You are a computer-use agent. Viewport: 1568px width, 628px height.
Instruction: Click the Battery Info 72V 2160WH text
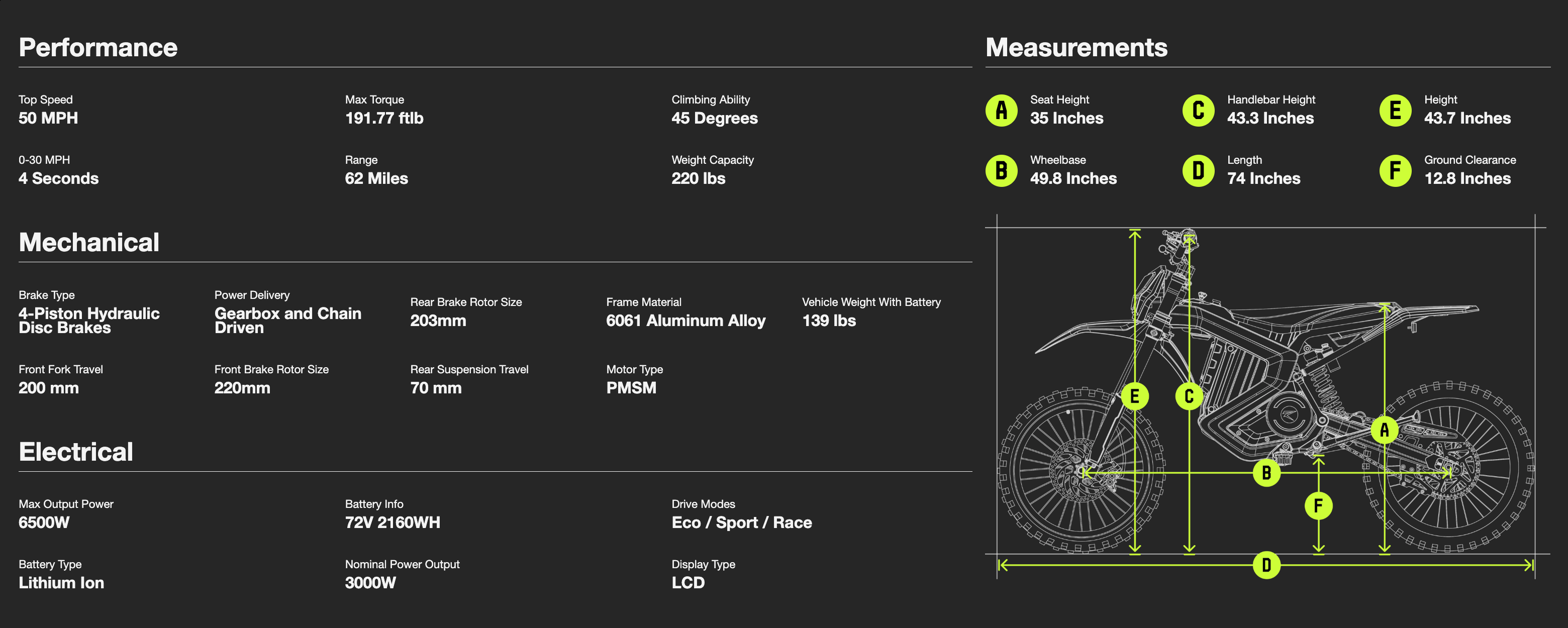[393, 522]
